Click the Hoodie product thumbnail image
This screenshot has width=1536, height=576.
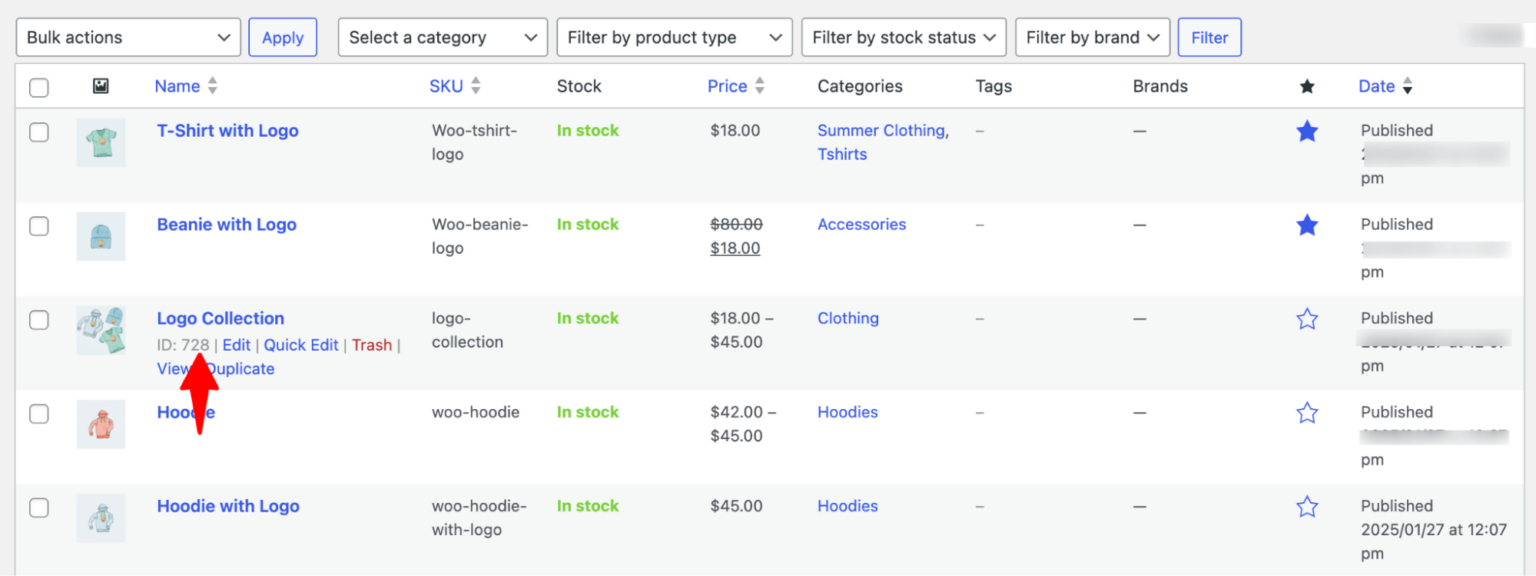(101, 424)
